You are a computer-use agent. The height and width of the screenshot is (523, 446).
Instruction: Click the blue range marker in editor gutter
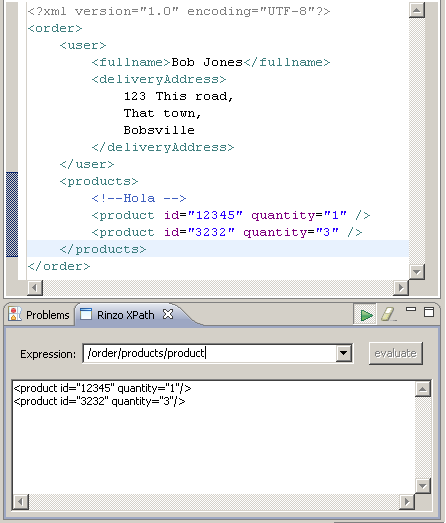click(x=12, y=214)
